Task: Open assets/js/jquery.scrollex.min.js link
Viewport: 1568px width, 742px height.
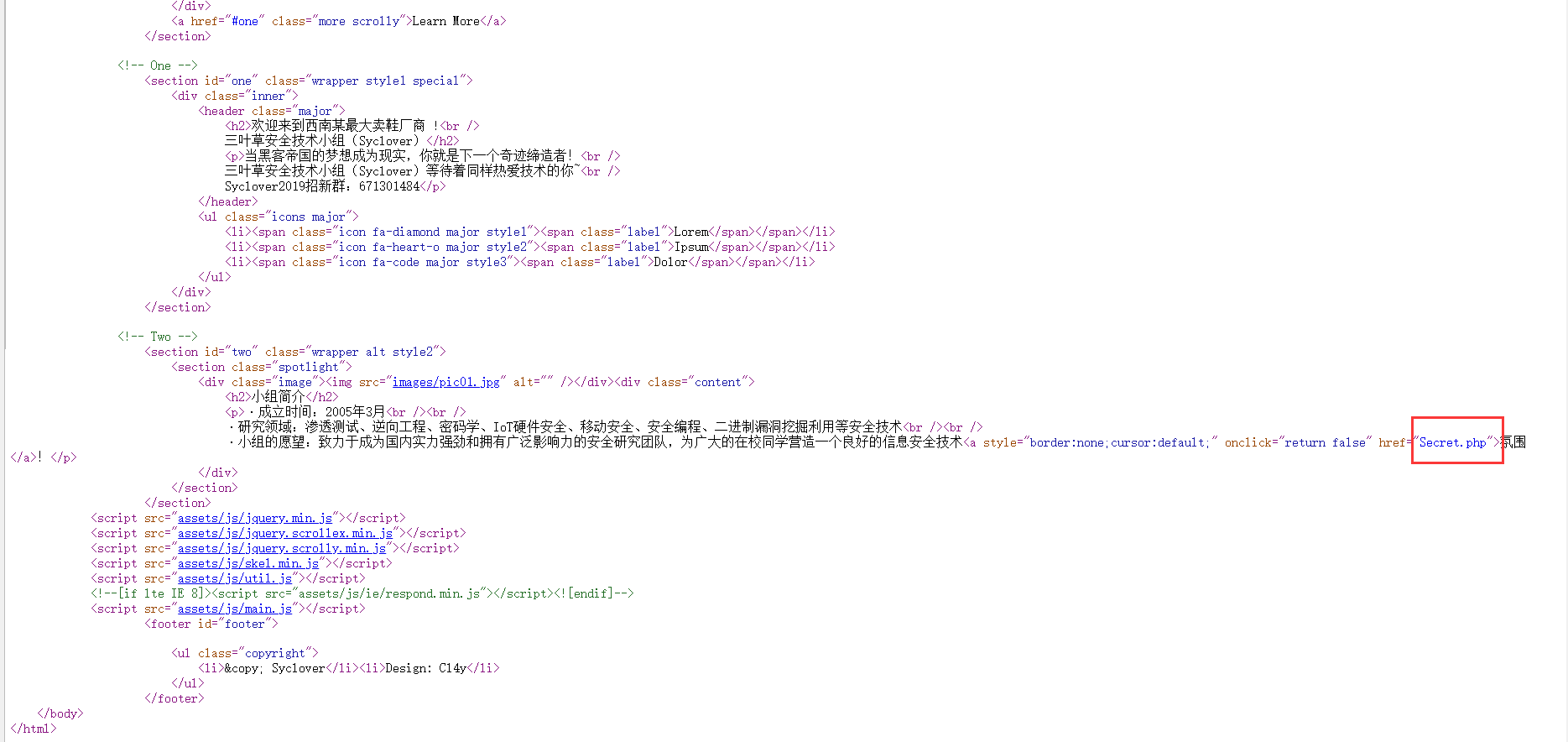Action: 285,533
